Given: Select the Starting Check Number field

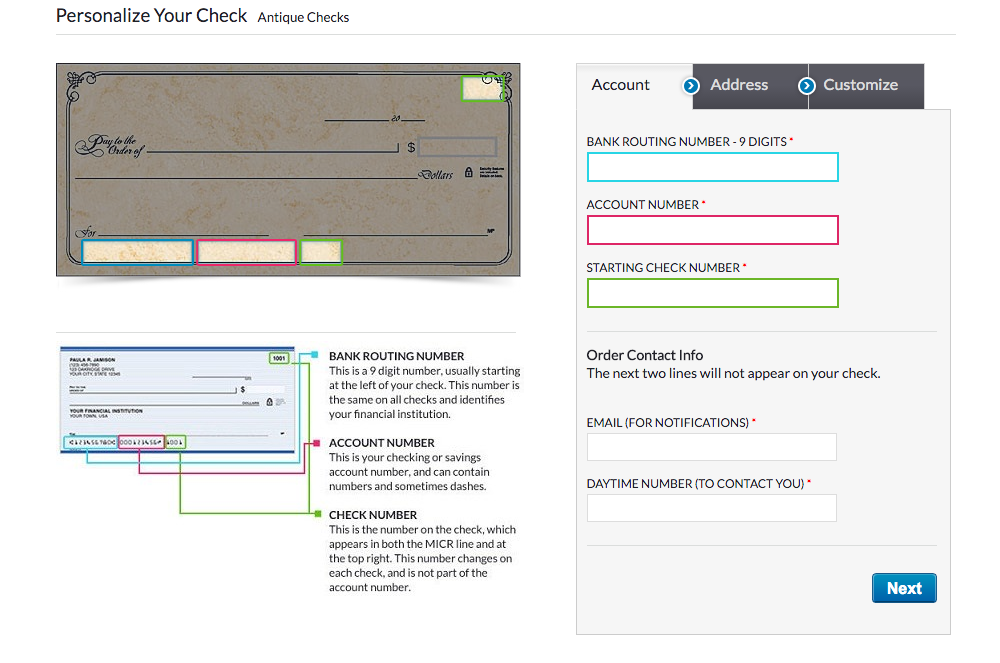Looking at the screenshot, I should [x=712, y=293].
